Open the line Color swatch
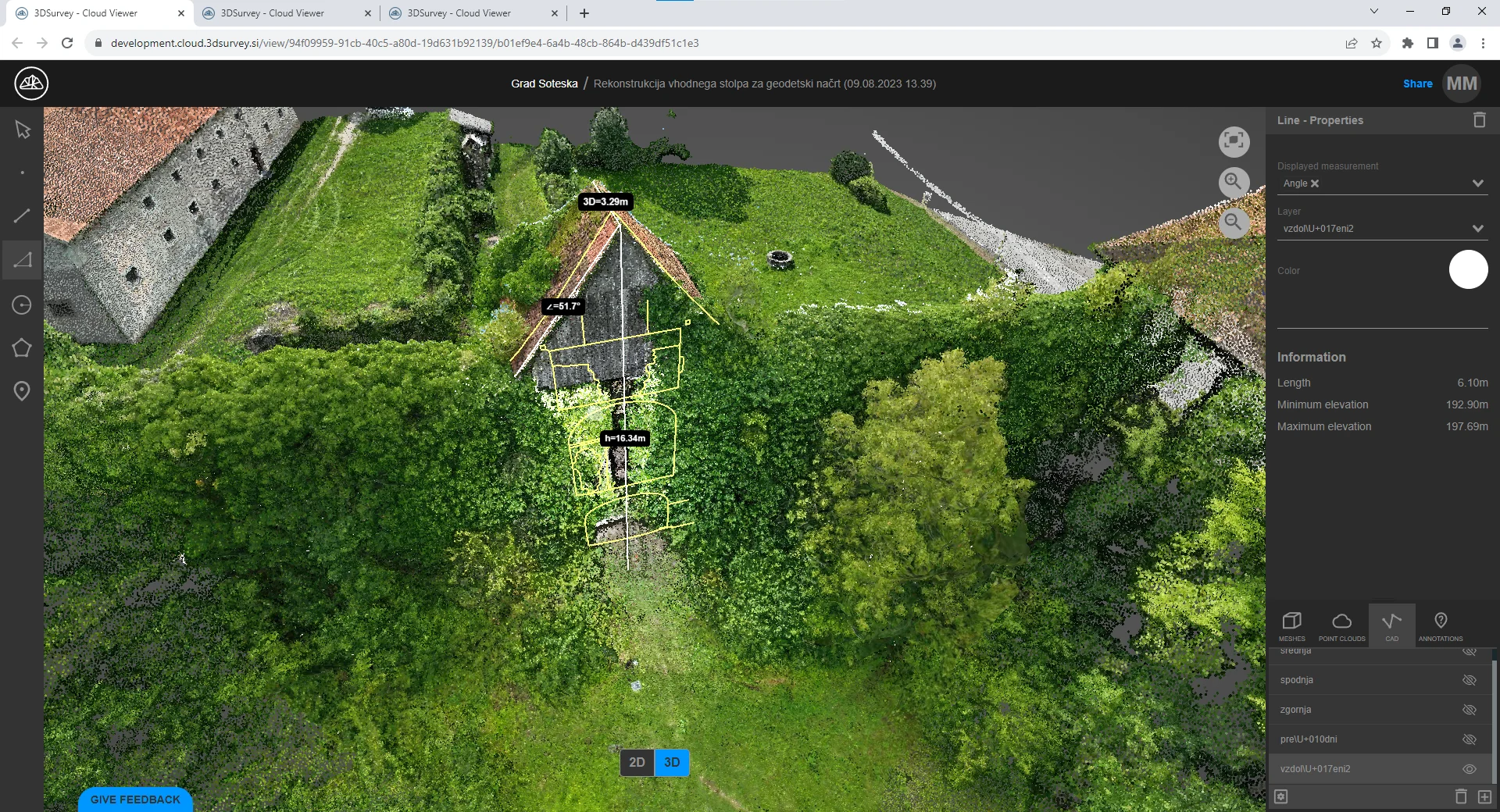The image size is (1500, 812). click(x=1469, y=269)
